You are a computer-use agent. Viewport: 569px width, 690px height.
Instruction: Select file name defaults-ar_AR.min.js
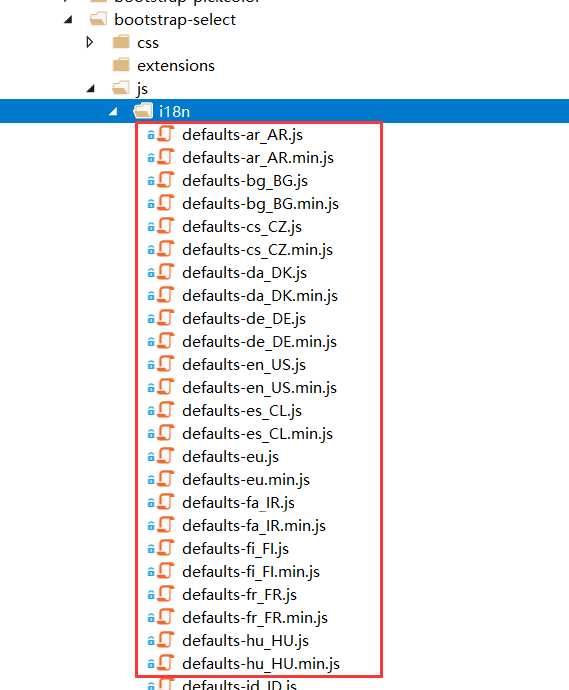point(258,158)
